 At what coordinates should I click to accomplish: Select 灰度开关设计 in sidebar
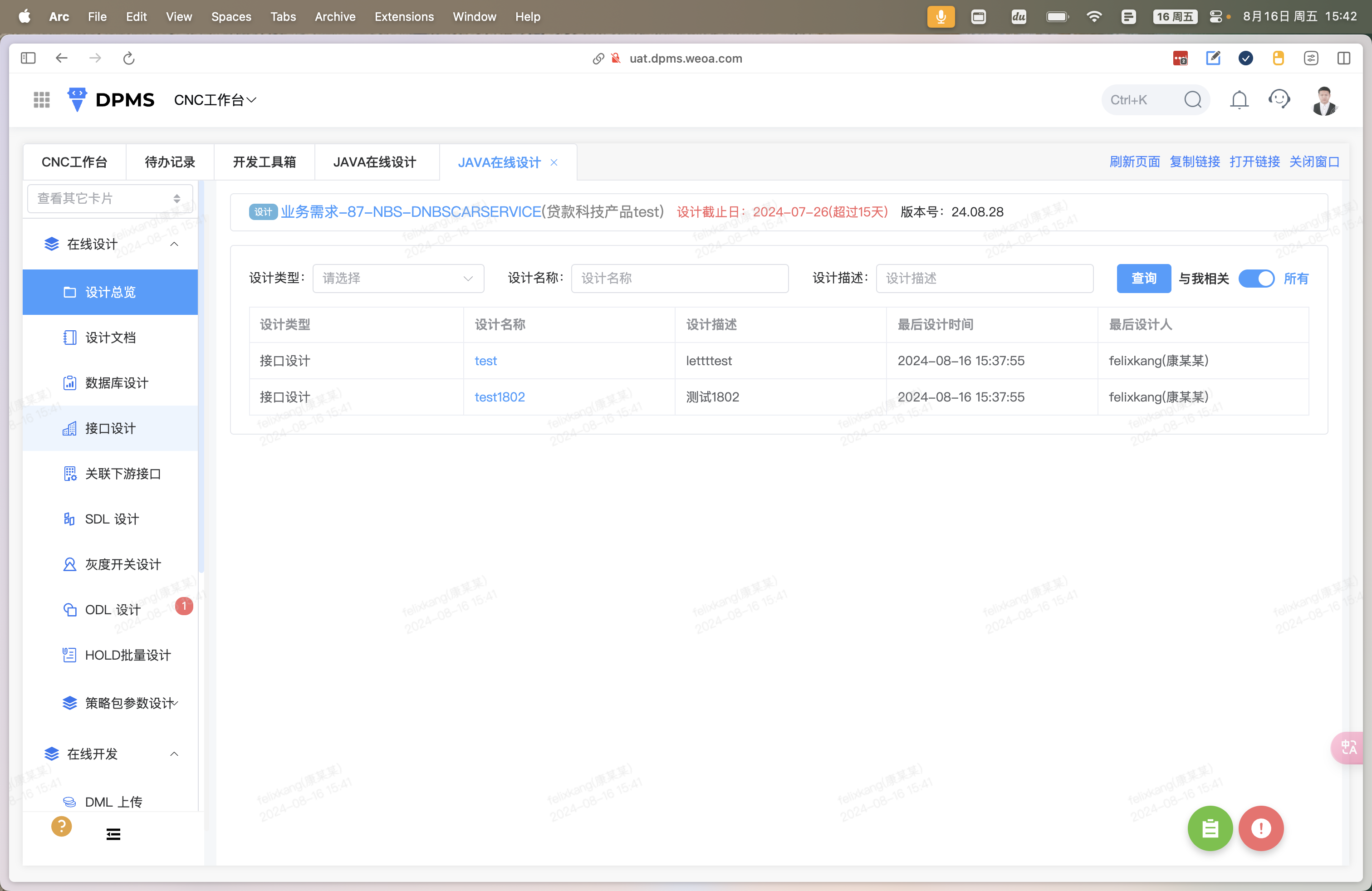click(x=109, y=564)
